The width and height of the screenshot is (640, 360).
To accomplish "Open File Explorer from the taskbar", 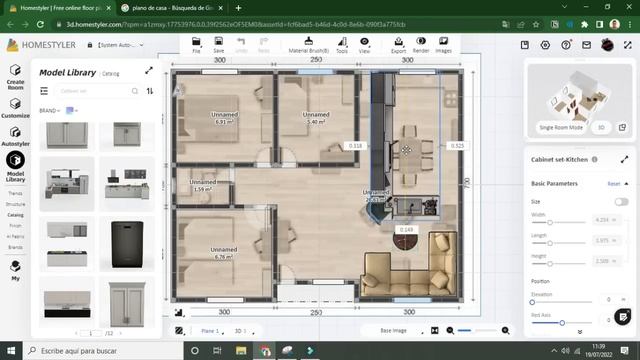I will tap(241, 351).
